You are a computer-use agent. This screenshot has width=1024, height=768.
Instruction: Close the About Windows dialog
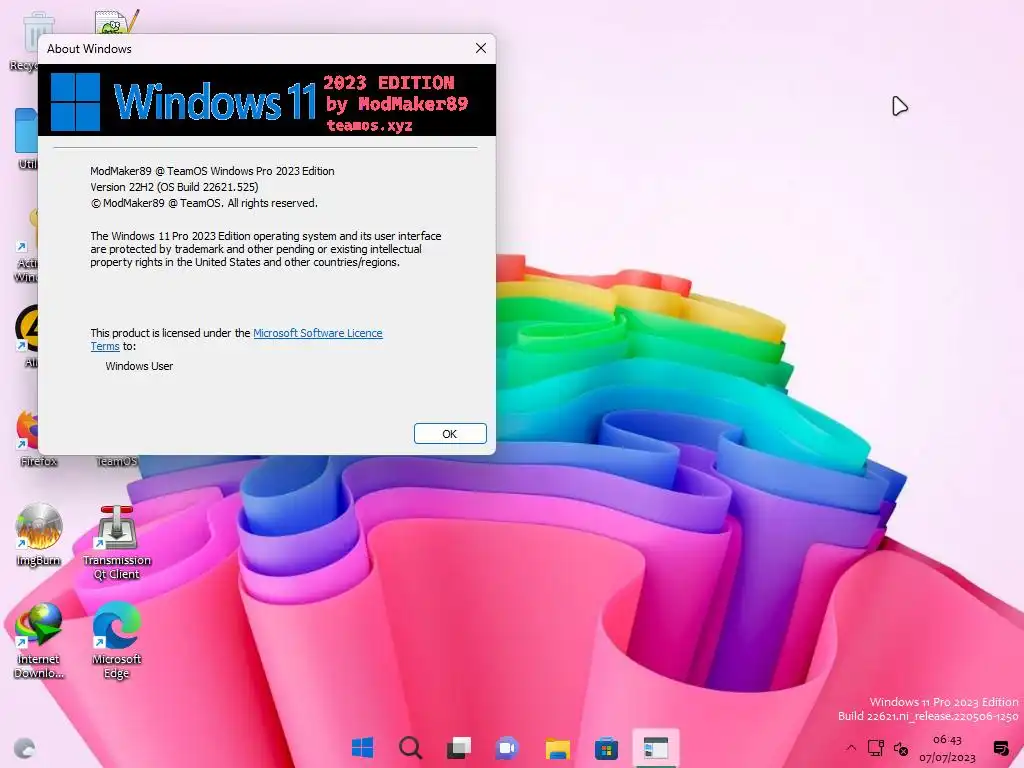(481, 48)
